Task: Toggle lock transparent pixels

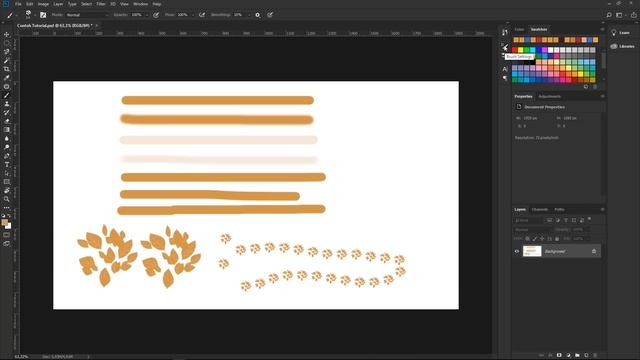Action: (x=527, y=238)
